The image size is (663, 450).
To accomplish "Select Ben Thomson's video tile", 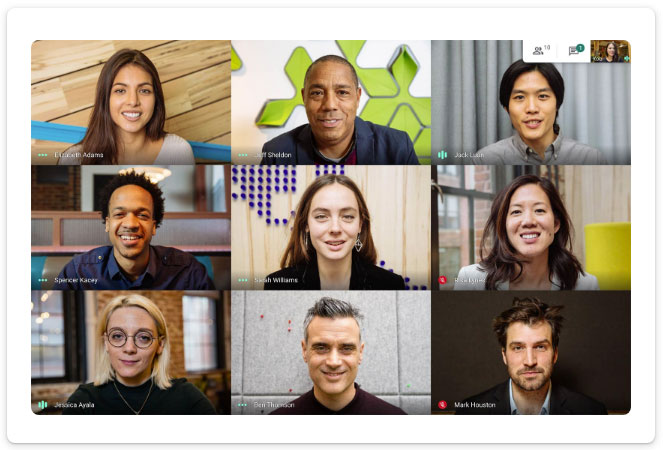I will pyautogui.click(x=331, y=352).
